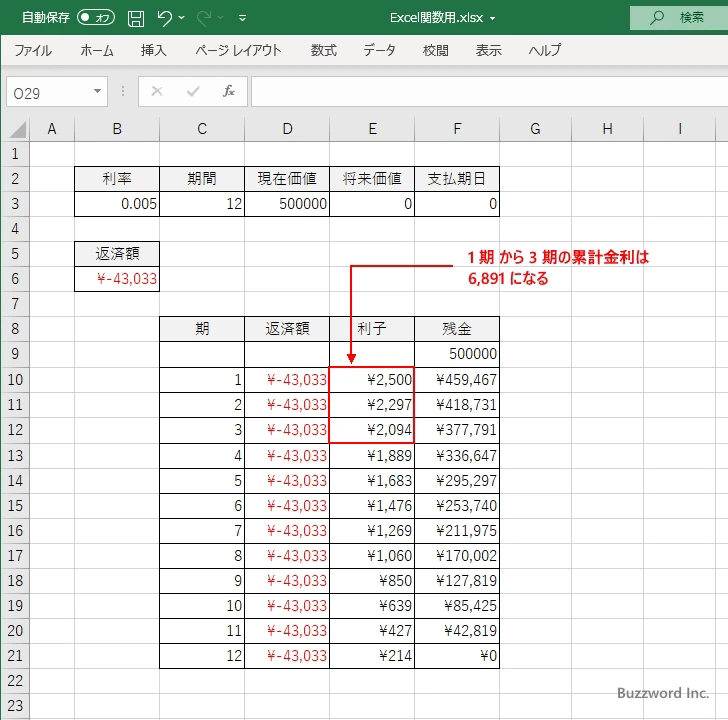The width and height of the screenshot is (728, 720).
Task: Toggle the AutoSave (自動保存) switch
Action: pos(96,18)
